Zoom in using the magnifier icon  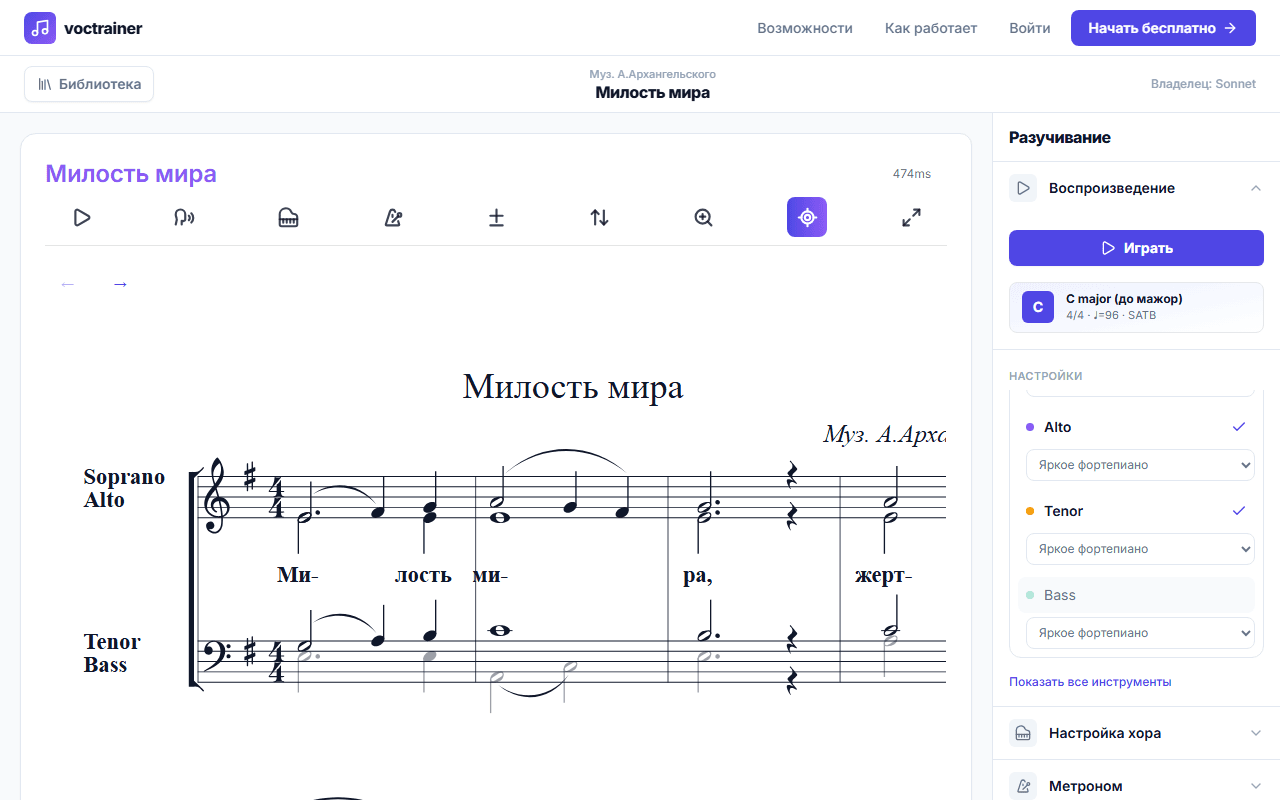703,217
